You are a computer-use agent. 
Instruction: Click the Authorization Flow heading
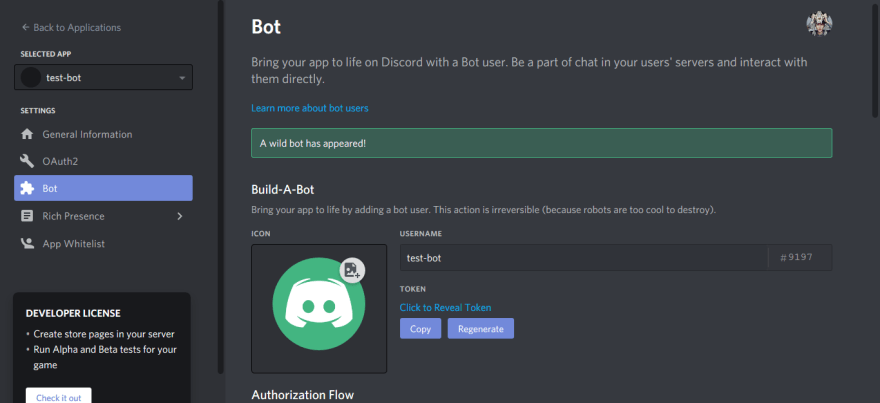click(302, 395)
